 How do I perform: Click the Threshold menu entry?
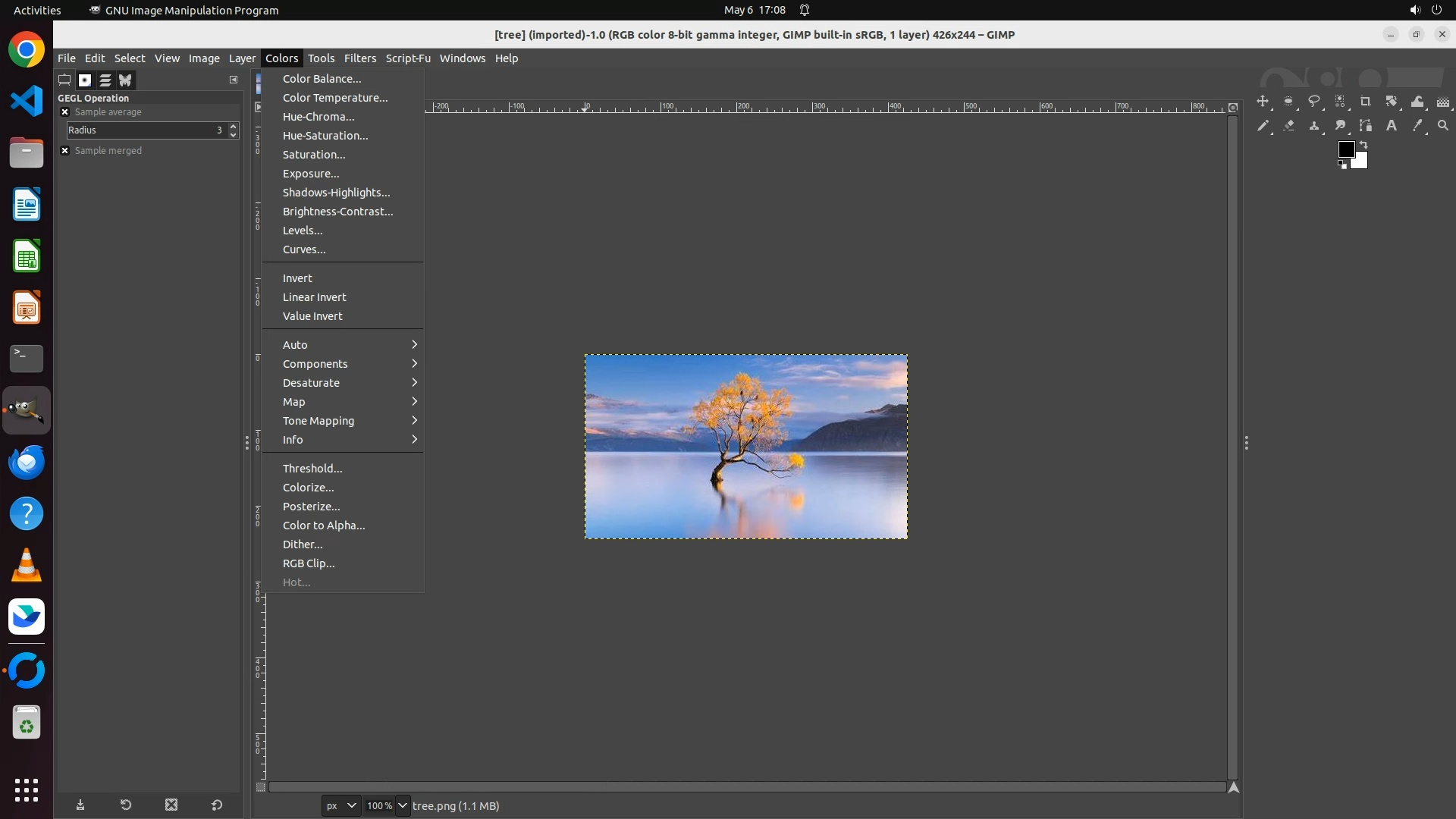pyautogui.click(x=312, y=469)
